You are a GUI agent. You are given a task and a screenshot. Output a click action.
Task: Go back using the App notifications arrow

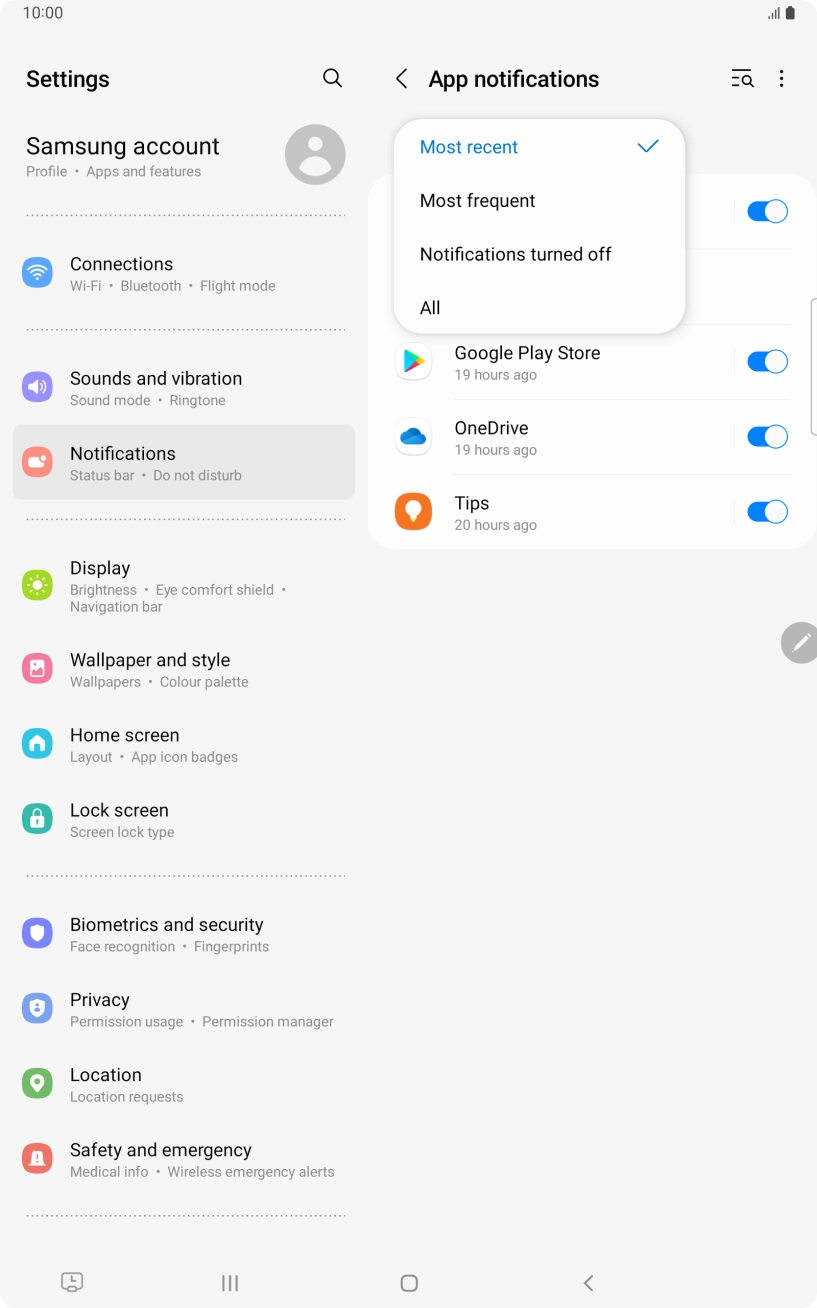point(401,79)
